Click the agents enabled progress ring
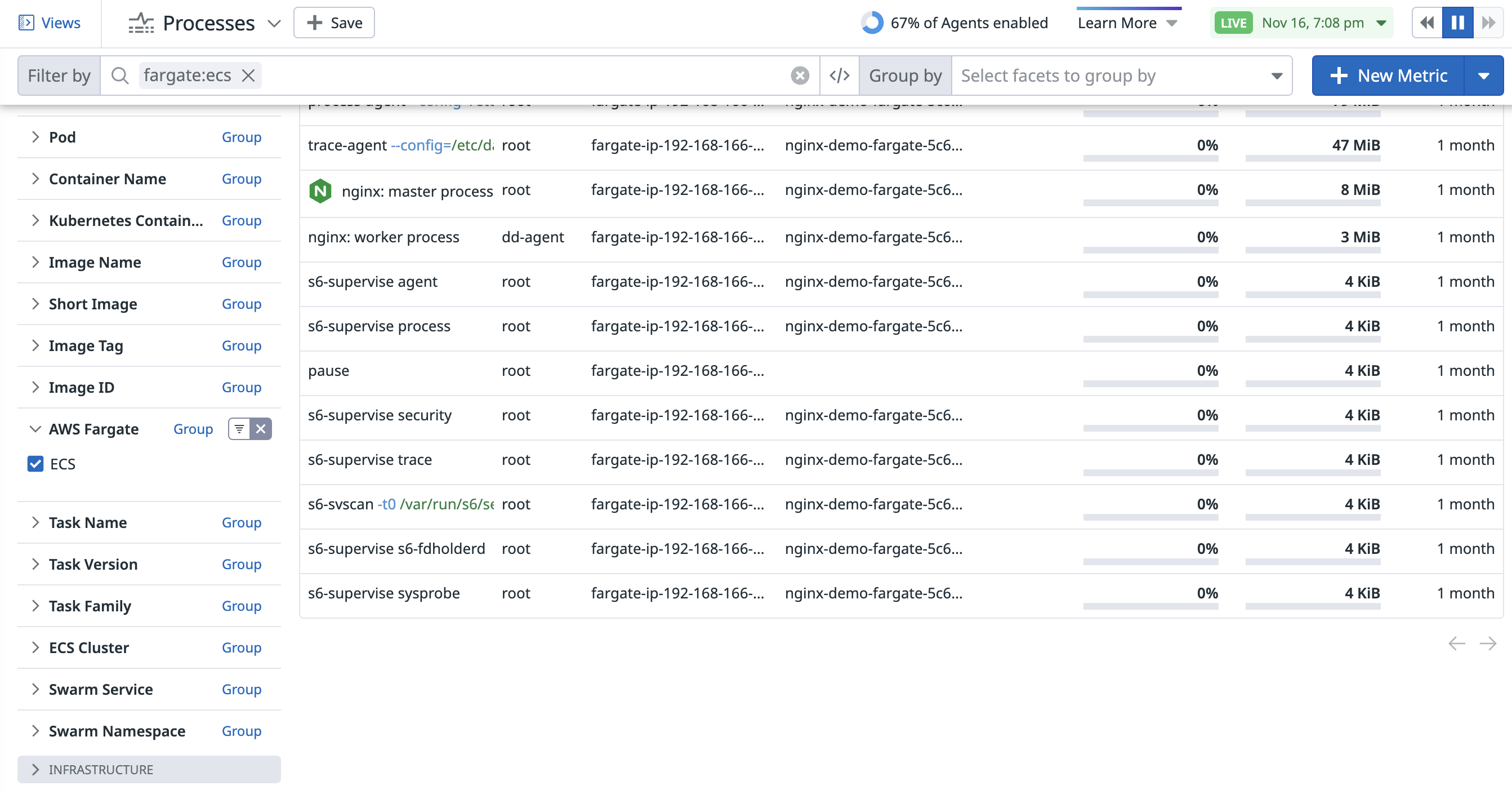Screen dimensions: 1512x790 pyautogui.click(x=872, y=23)
